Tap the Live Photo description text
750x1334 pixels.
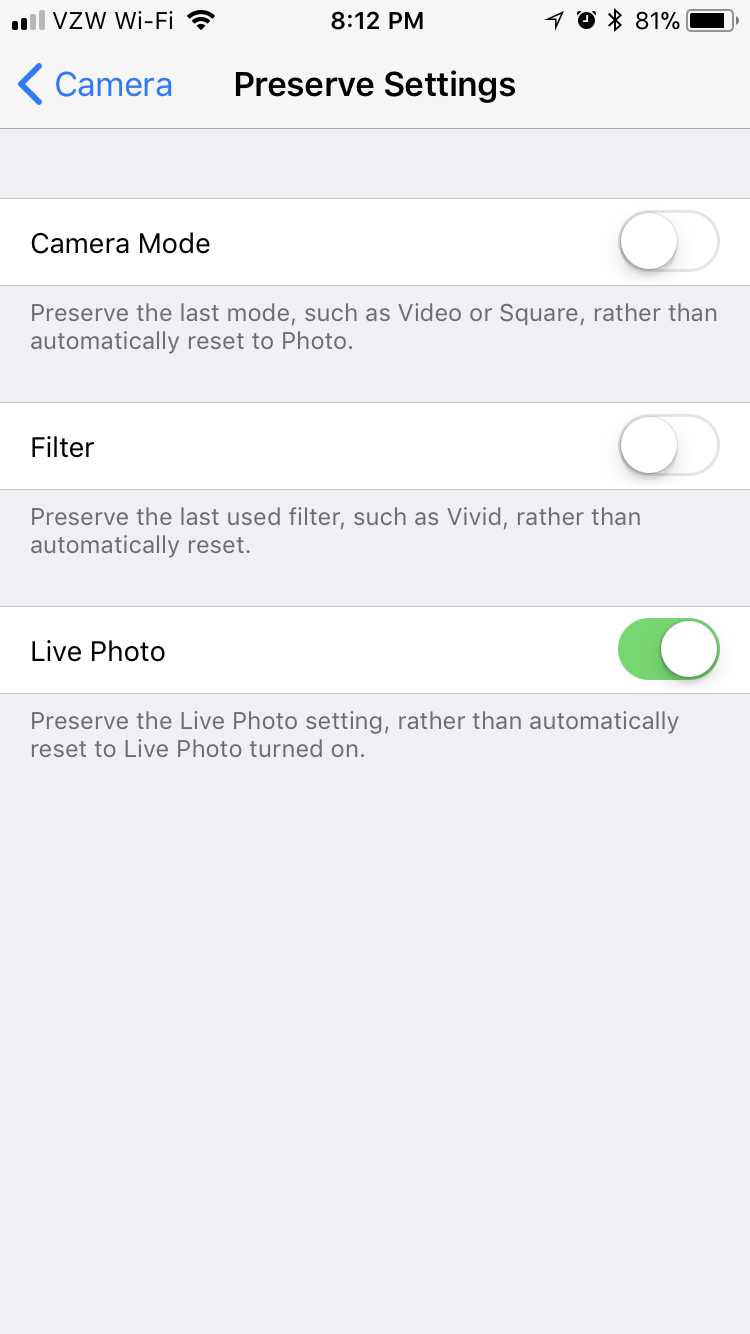(355, 735)
